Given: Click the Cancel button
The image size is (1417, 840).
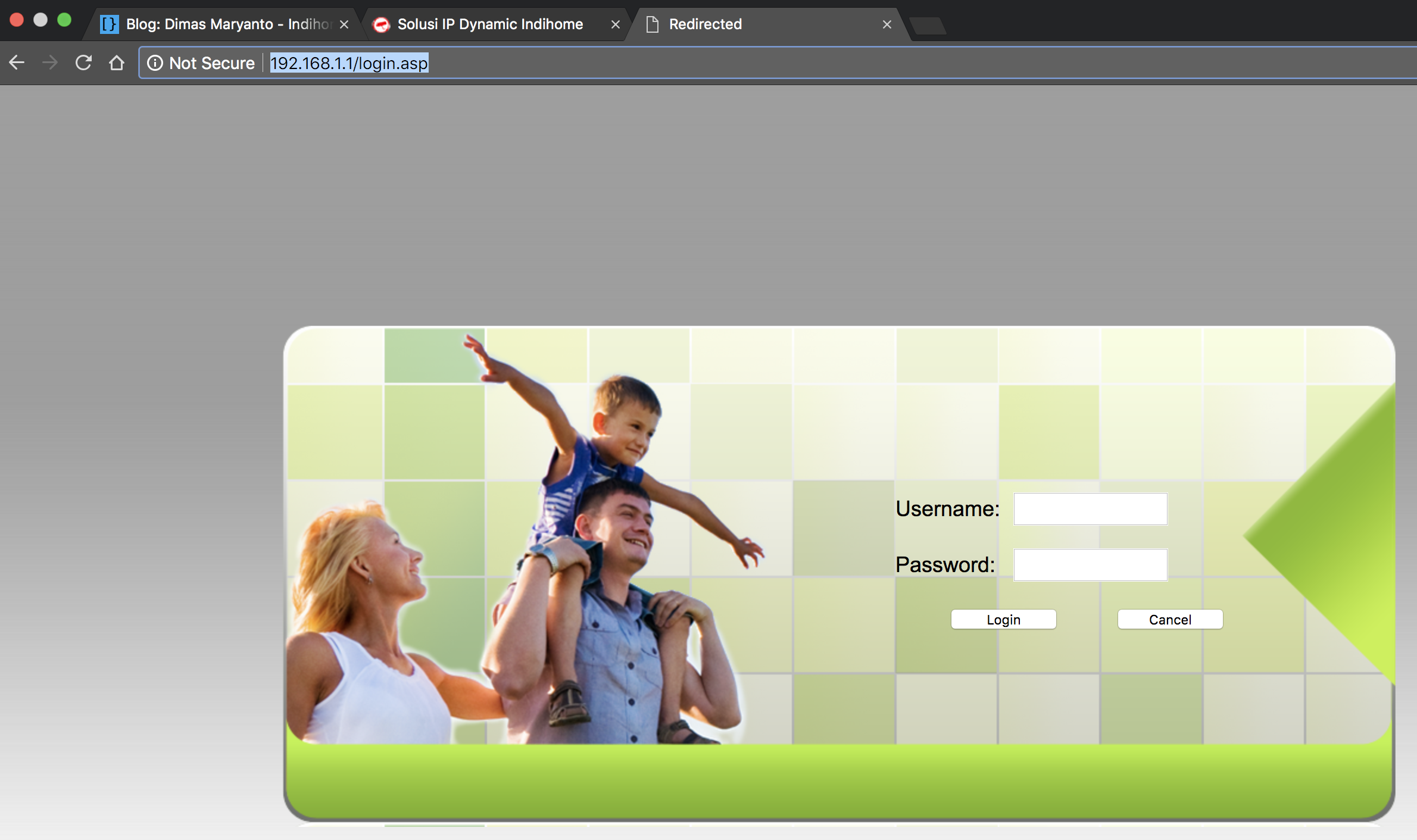Looking at the screenshot, I should pos(1170,619).
